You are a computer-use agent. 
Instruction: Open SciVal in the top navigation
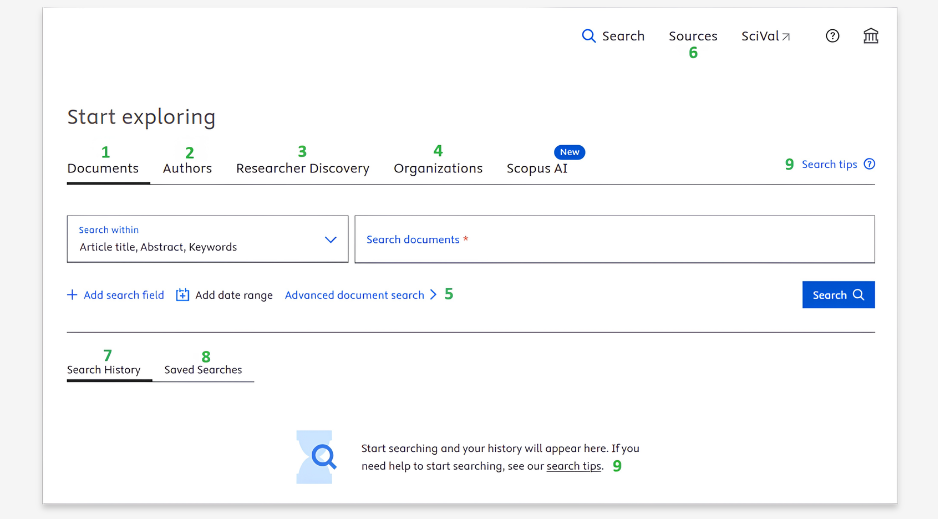(x=760, y=36)
